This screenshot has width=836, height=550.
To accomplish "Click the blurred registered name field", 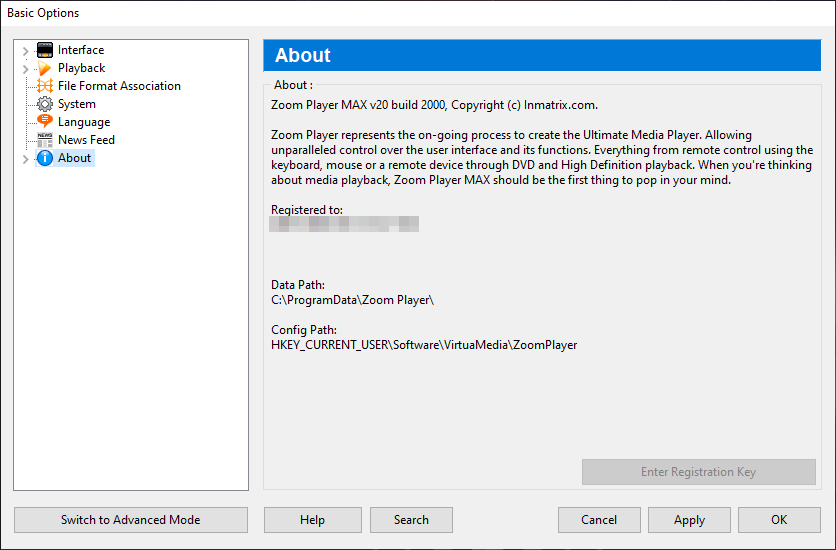I will [x=344, y=224].
